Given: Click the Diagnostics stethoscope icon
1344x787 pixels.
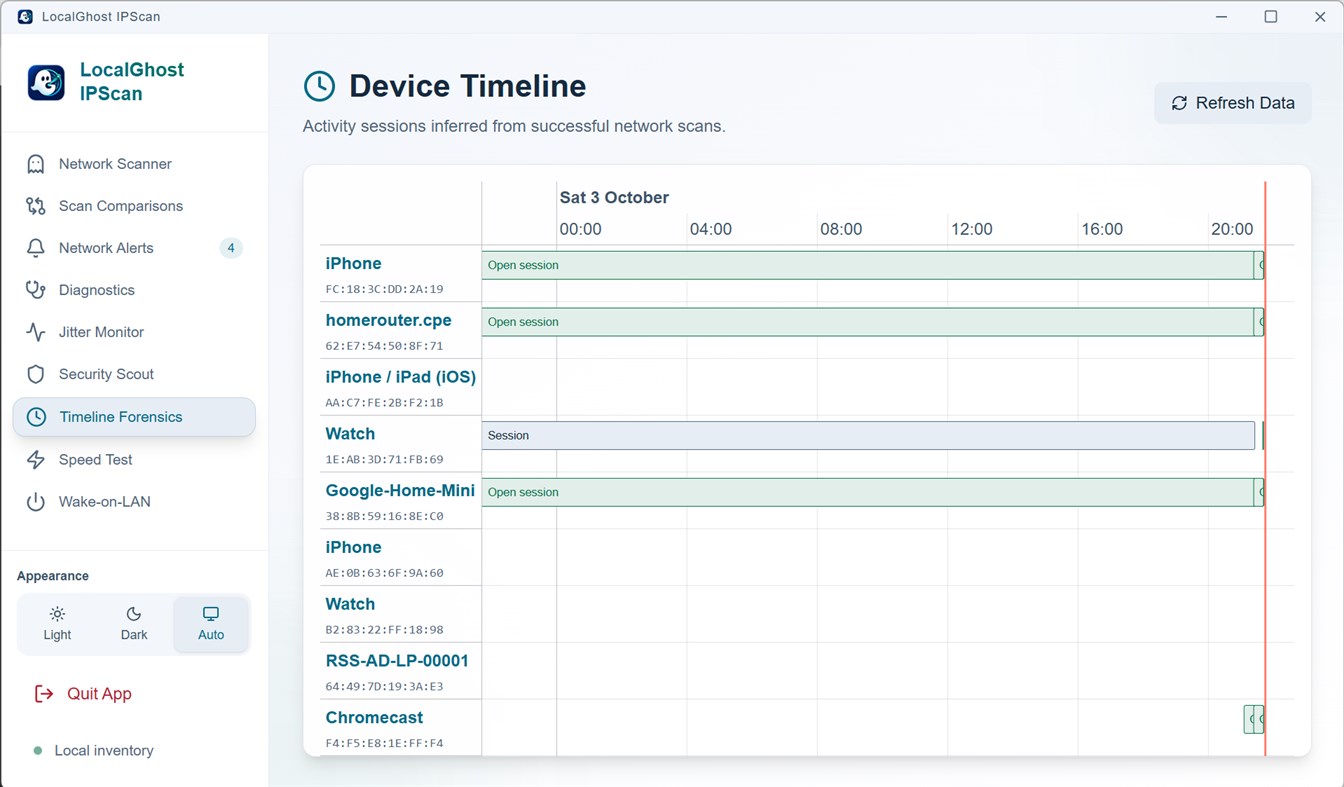Looking at the screenshot, I should 36,290.
